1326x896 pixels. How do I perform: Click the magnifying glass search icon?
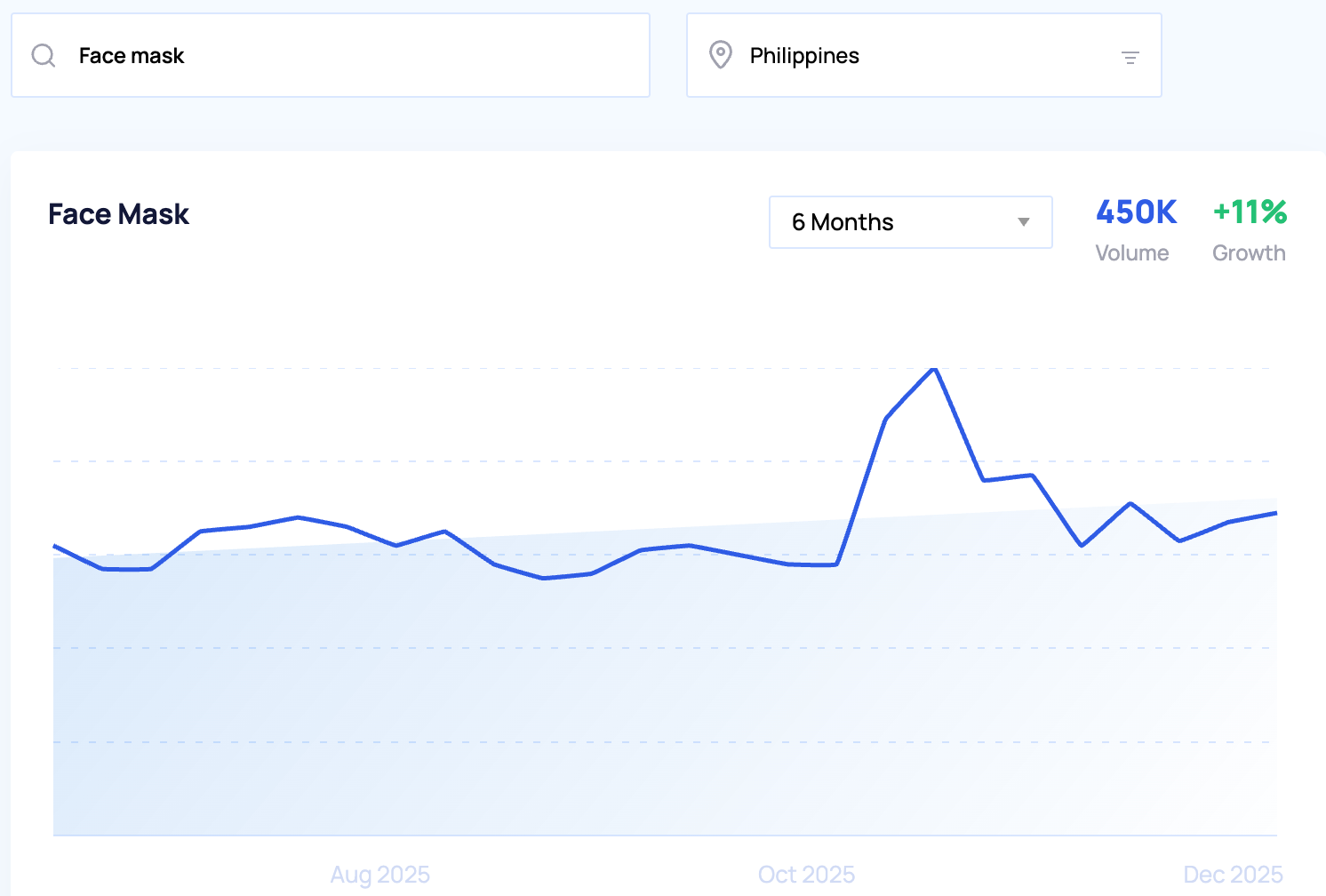tap(44, 56)
